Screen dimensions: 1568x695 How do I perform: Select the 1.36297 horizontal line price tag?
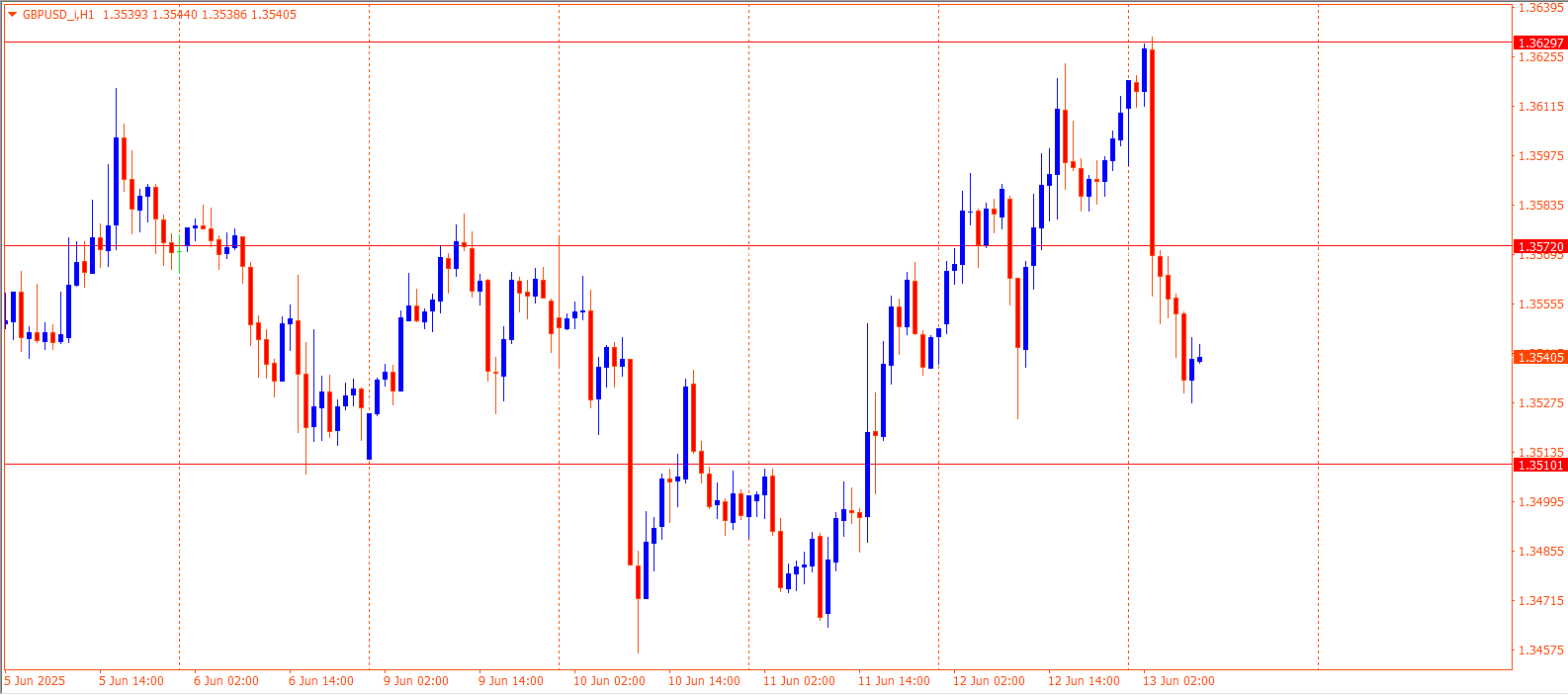click(x=1539, y=43)
